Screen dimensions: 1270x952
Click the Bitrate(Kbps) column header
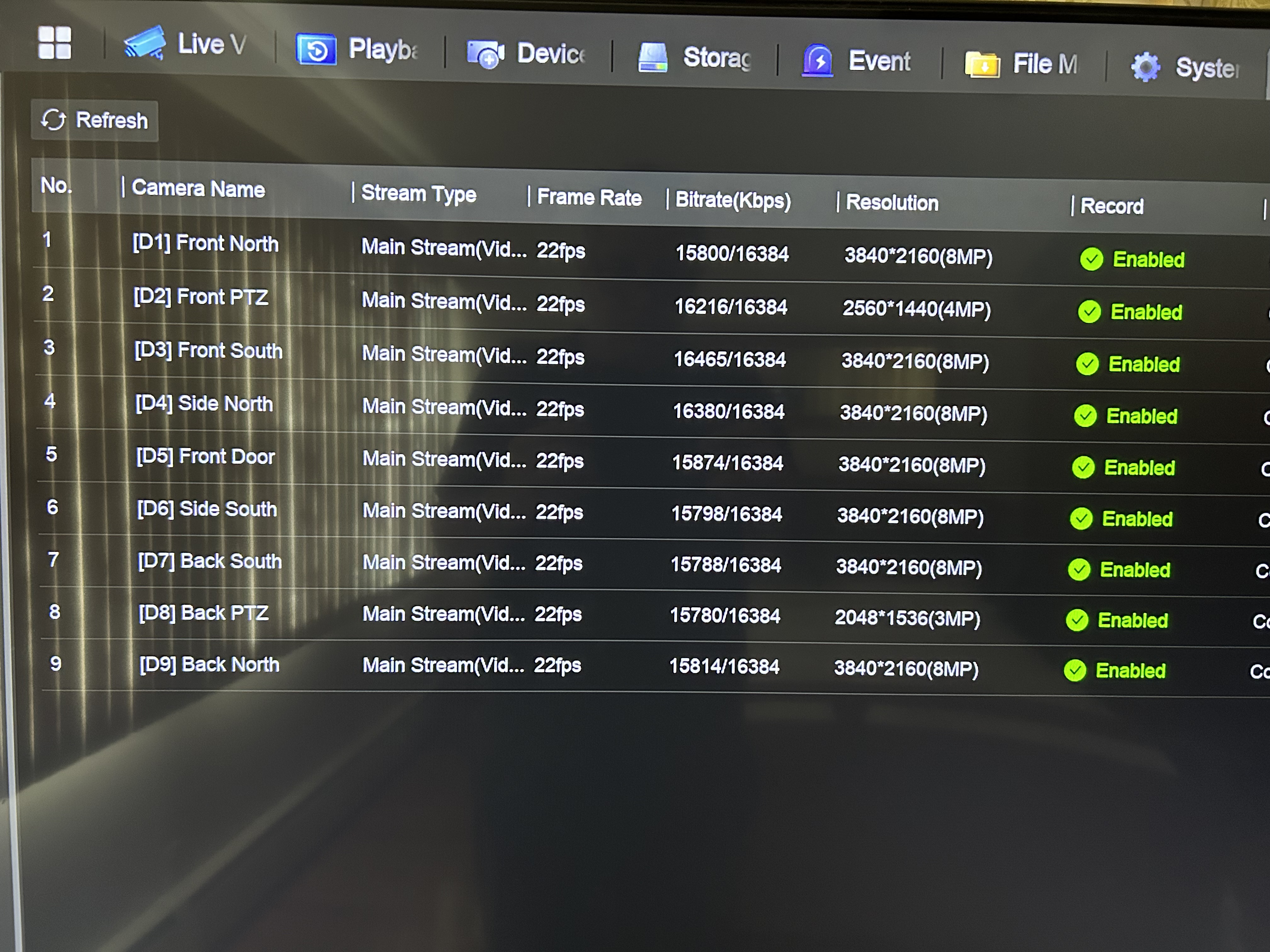point(733,200)
